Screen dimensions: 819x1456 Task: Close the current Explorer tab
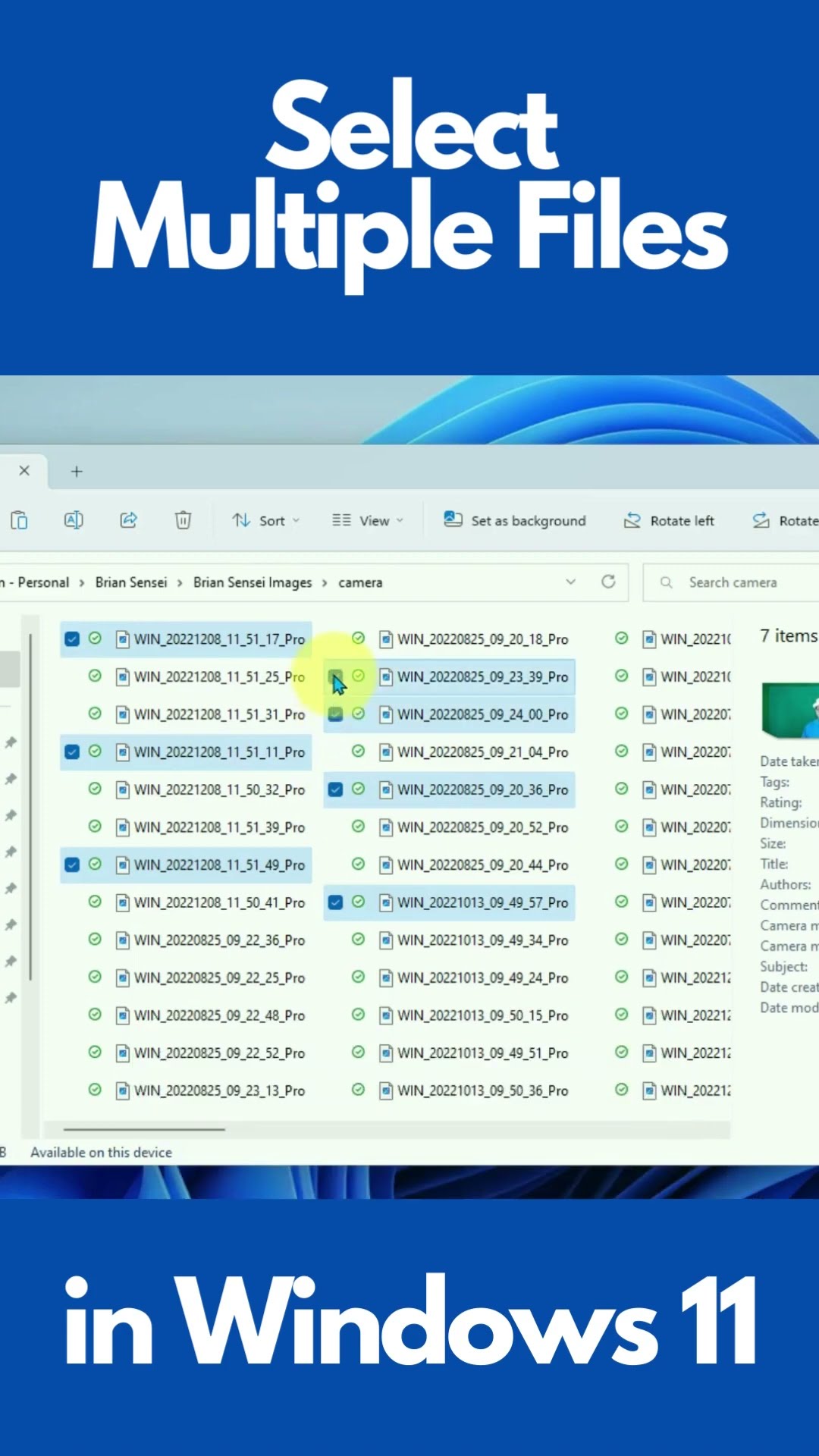[24, 471]
